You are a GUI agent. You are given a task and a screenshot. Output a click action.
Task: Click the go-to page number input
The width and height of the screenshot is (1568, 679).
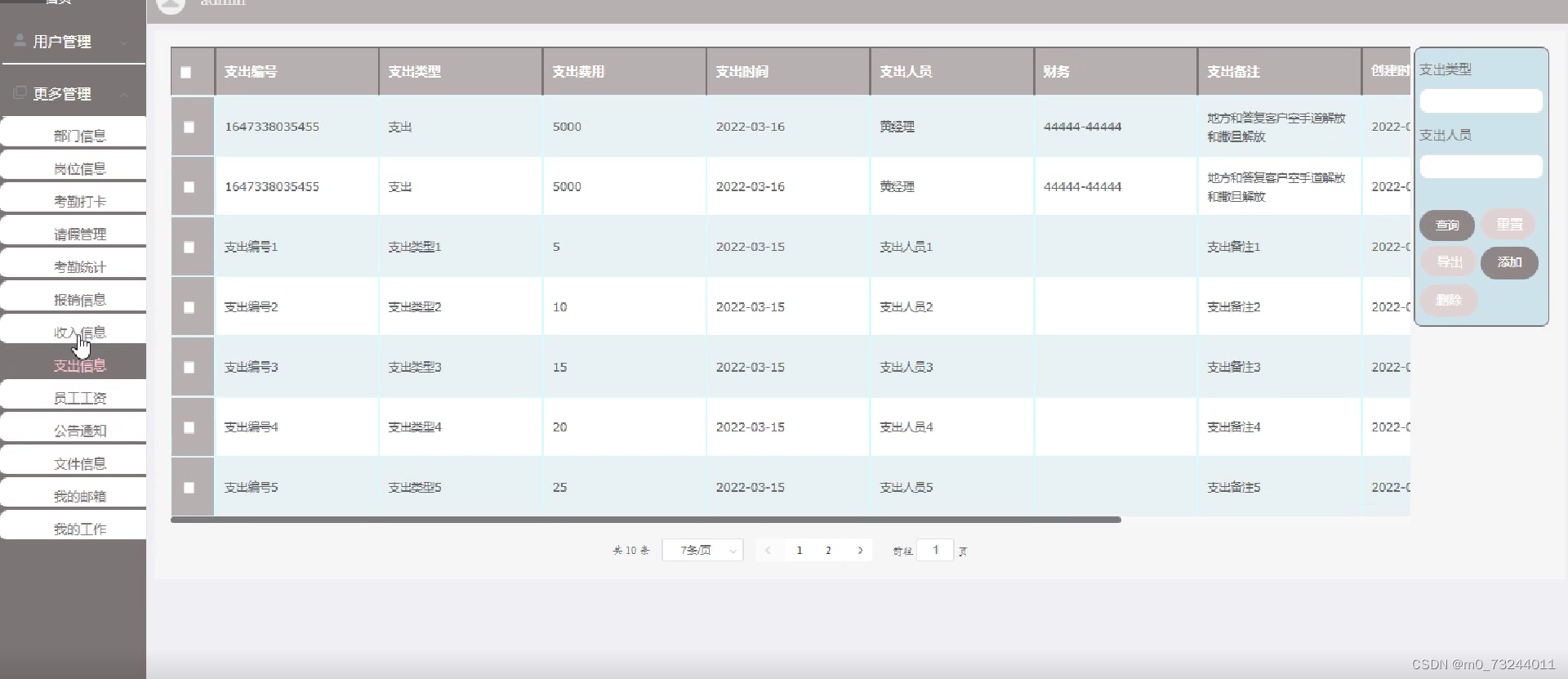935,550
